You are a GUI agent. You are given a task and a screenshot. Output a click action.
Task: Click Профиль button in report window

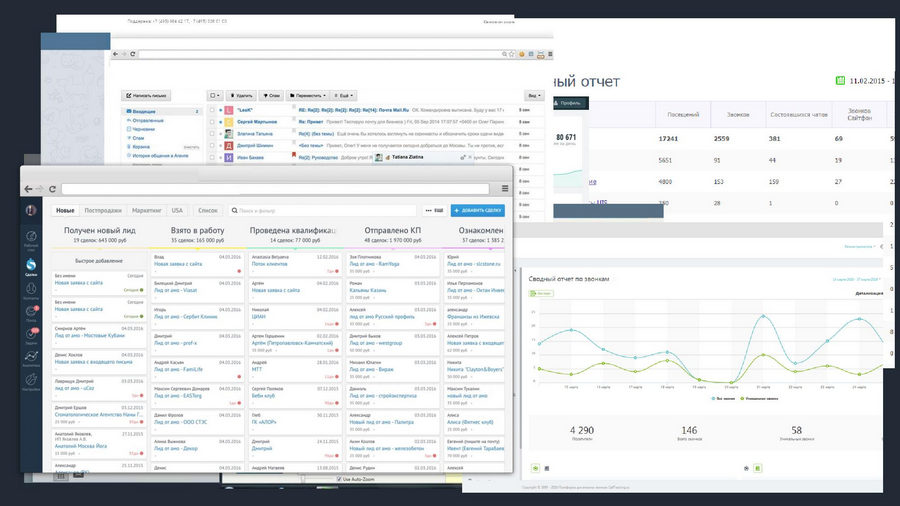point(570,103)
